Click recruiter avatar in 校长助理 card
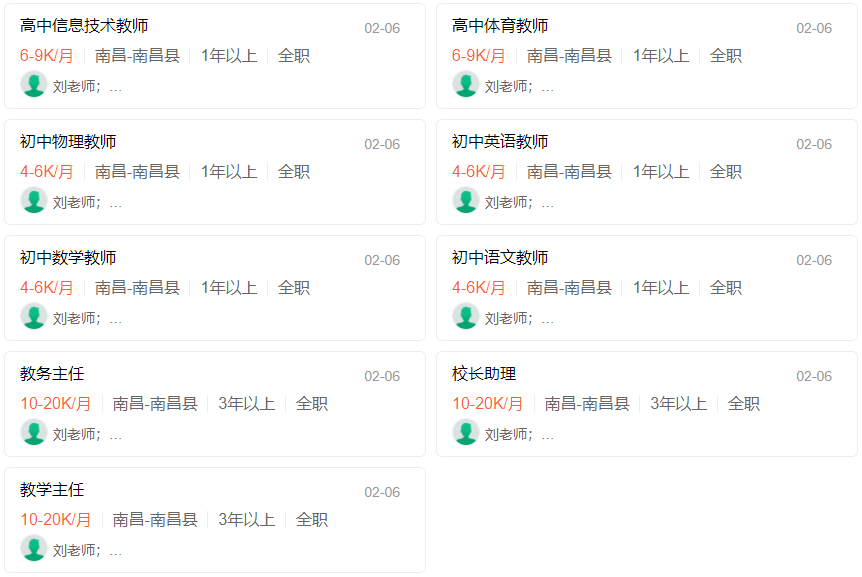Viewport: 862px width, 577px height. tap(466, 432)
